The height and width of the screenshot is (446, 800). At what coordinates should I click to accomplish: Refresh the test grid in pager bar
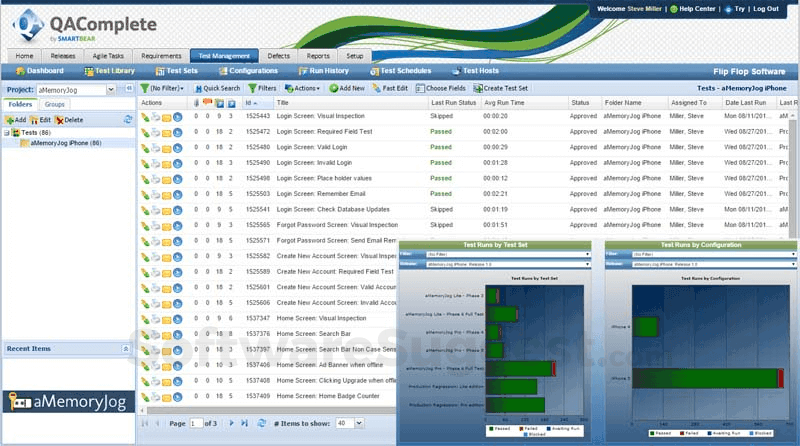[262, 423]
